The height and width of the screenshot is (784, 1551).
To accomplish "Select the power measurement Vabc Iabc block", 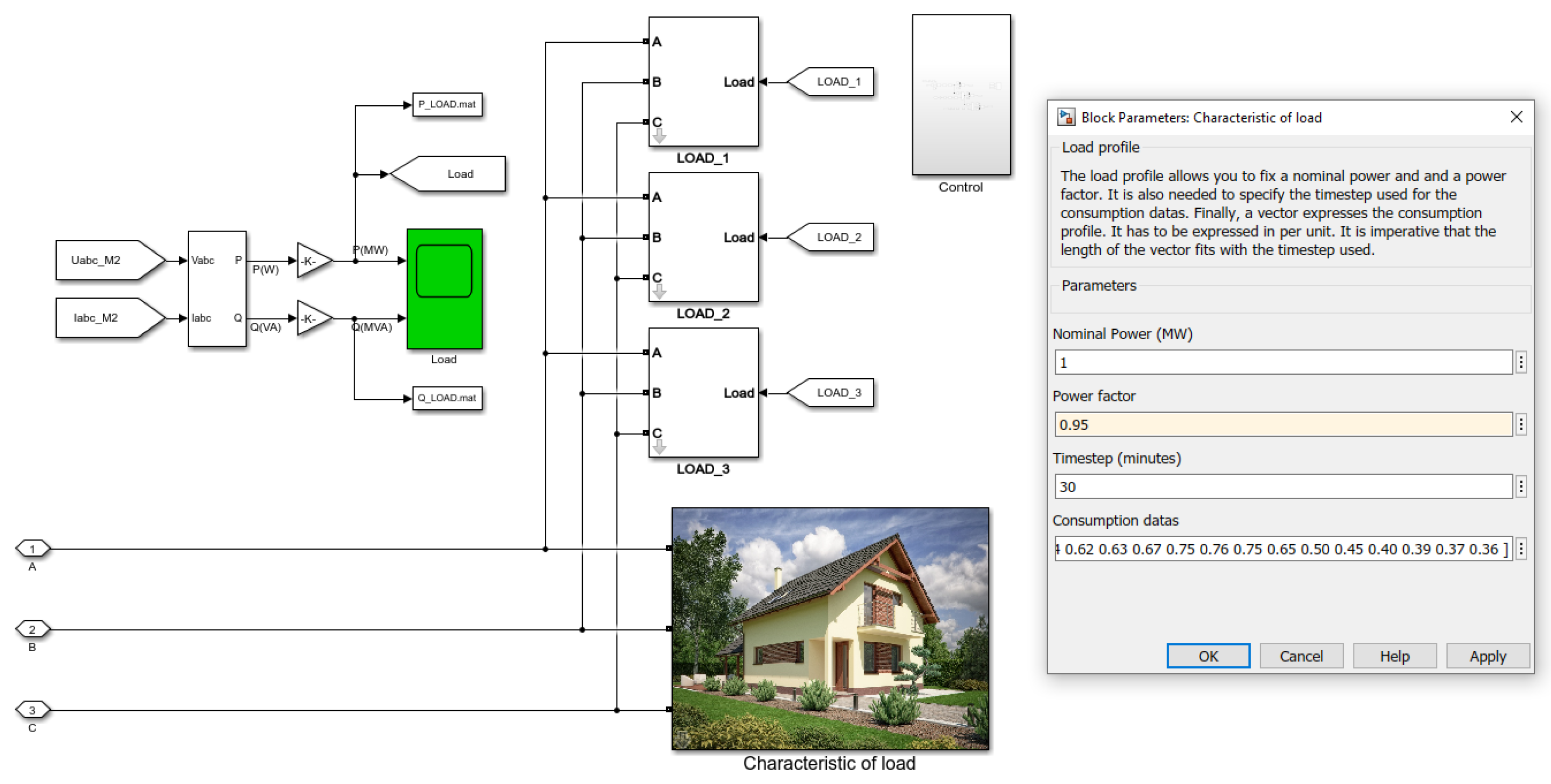I will [x=217, y=289].
